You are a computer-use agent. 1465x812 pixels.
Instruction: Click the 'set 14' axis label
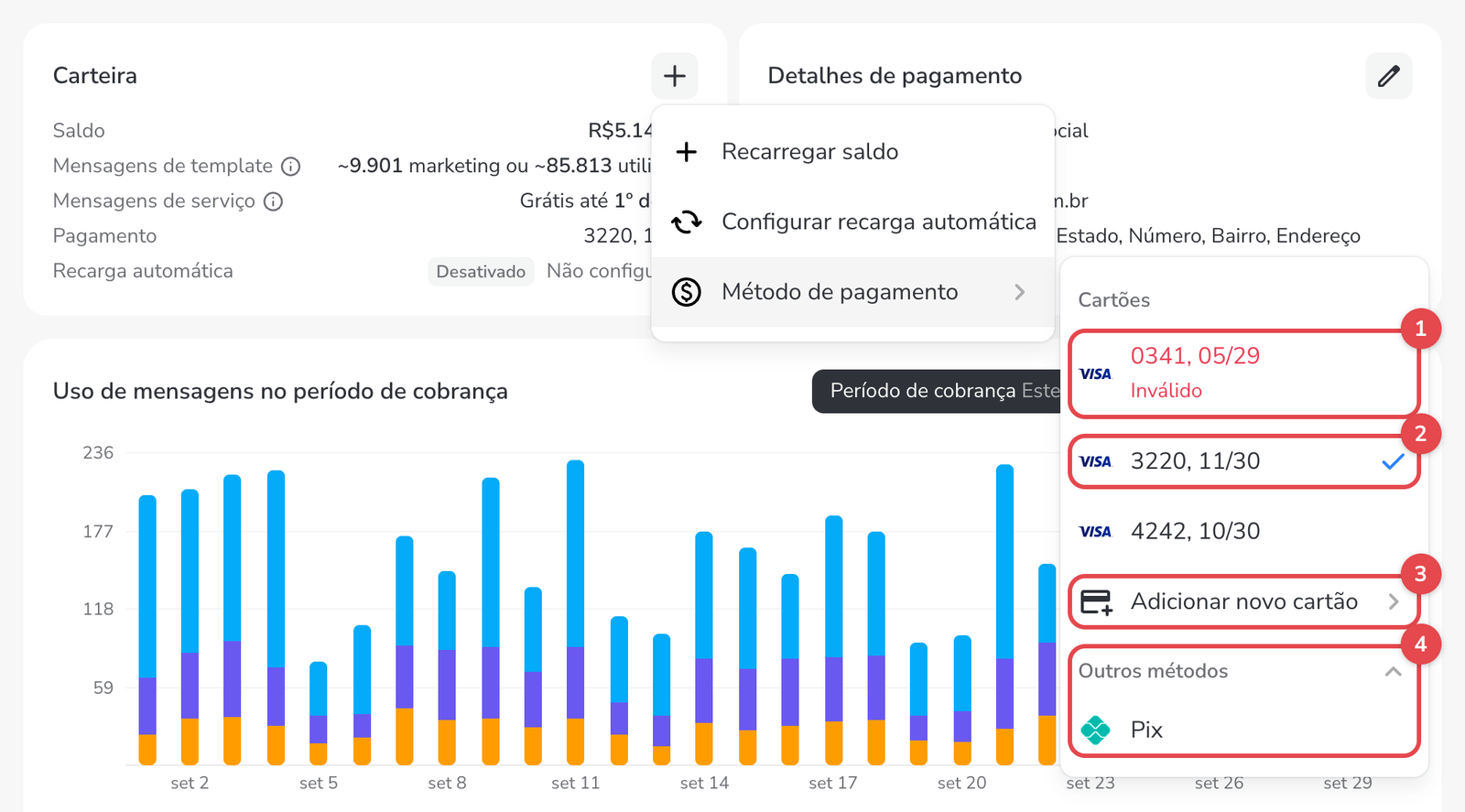tap(704, 783)
